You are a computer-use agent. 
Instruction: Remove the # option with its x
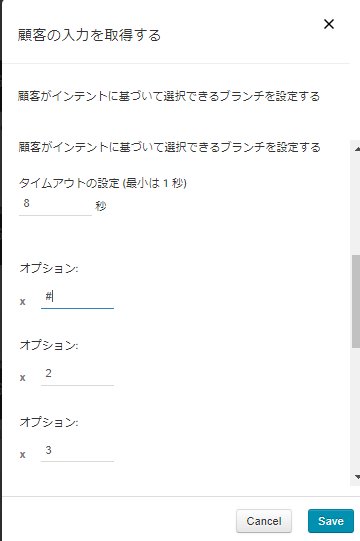click(23, 302)
